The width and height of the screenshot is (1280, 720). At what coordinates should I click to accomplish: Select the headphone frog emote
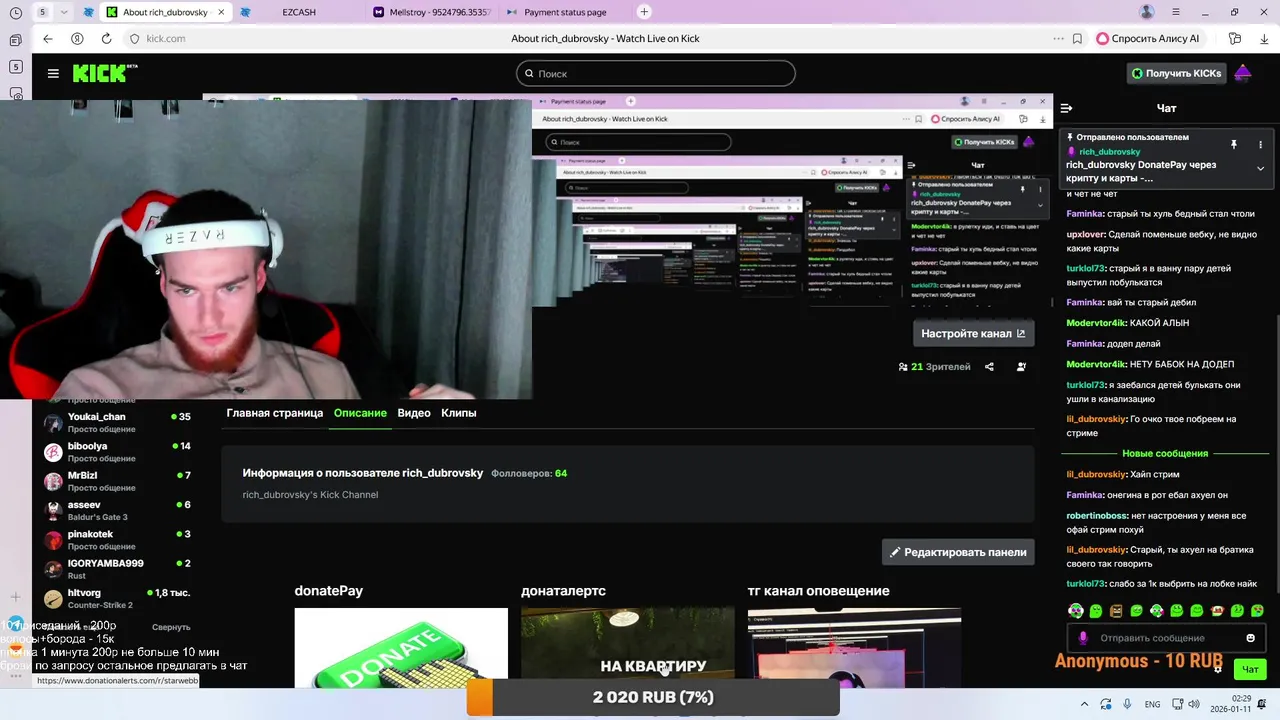click(x=1075, y=611)
